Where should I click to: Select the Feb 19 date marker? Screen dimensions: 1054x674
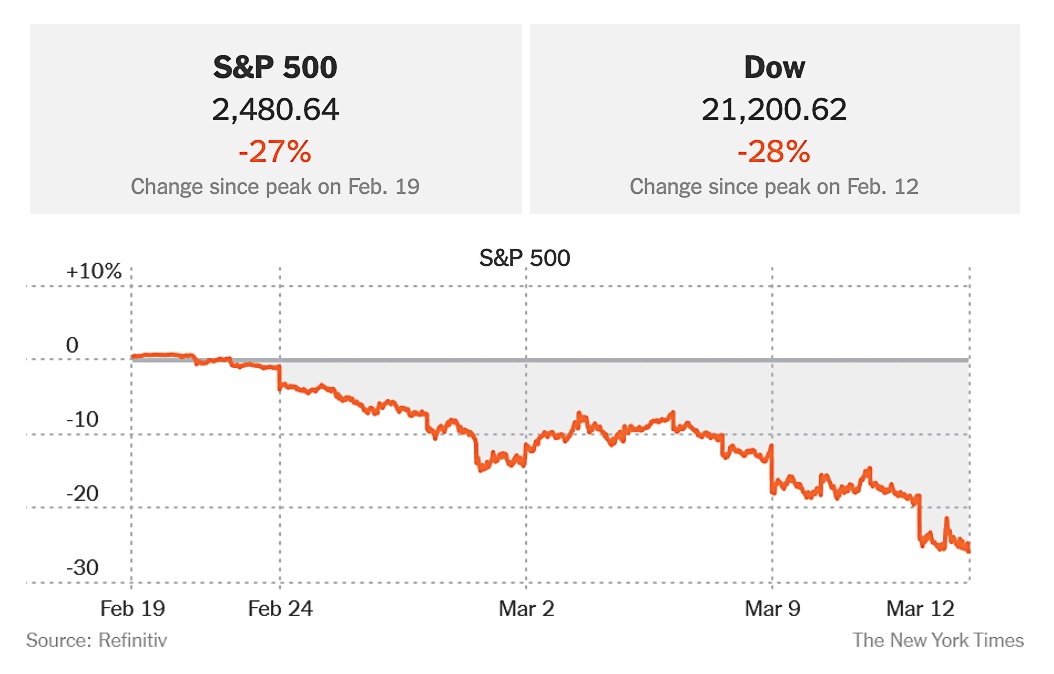coord(132,607)
